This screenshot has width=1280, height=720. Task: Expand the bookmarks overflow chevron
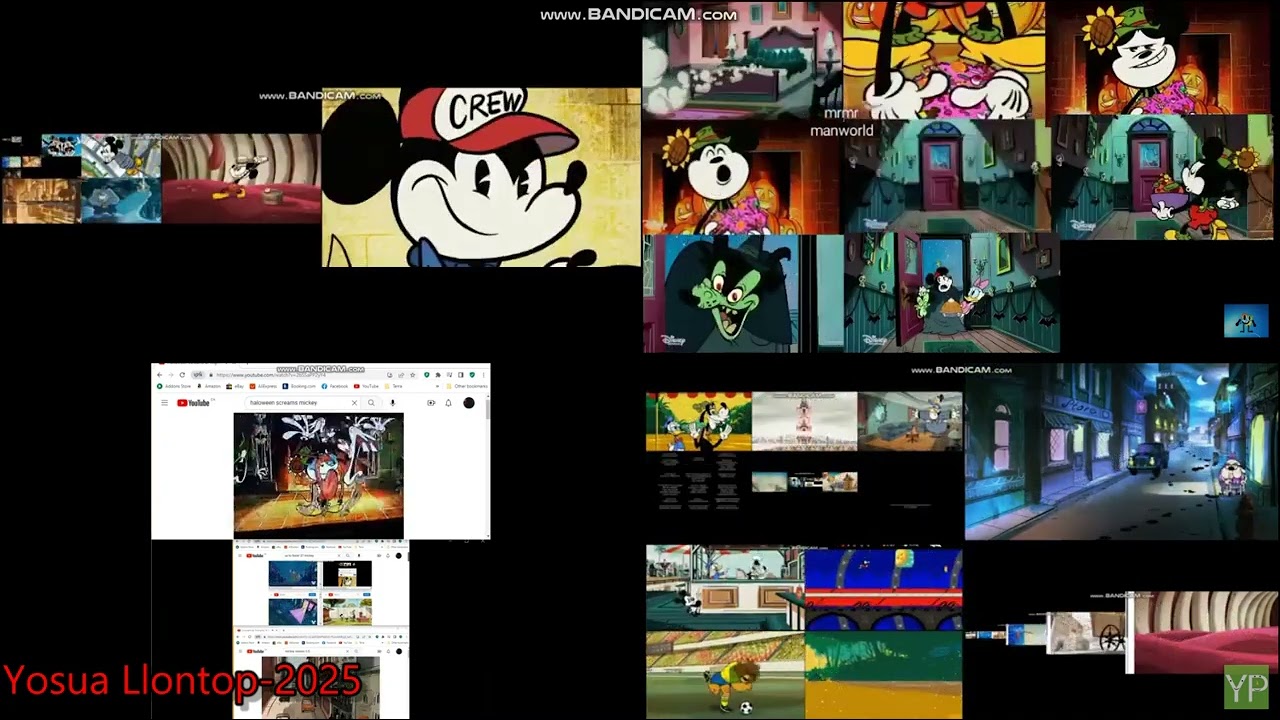point(437,386)
